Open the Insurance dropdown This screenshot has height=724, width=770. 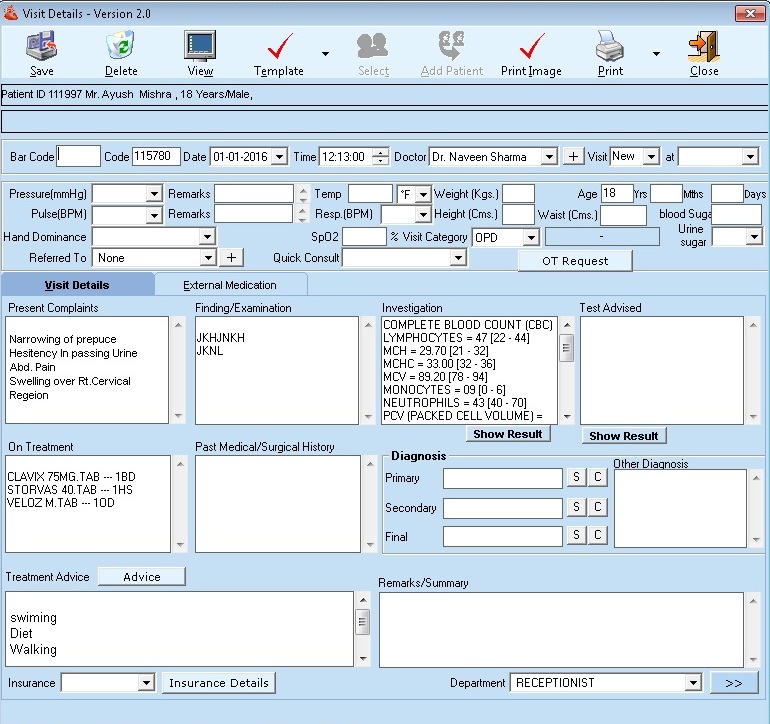(x=145, y=683)
